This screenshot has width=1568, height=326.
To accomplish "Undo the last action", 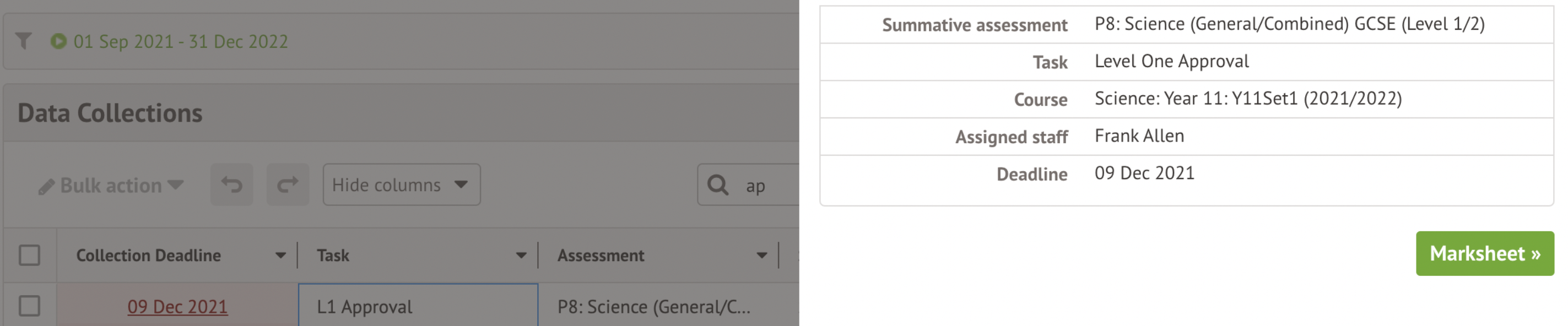I will (232, 184).
